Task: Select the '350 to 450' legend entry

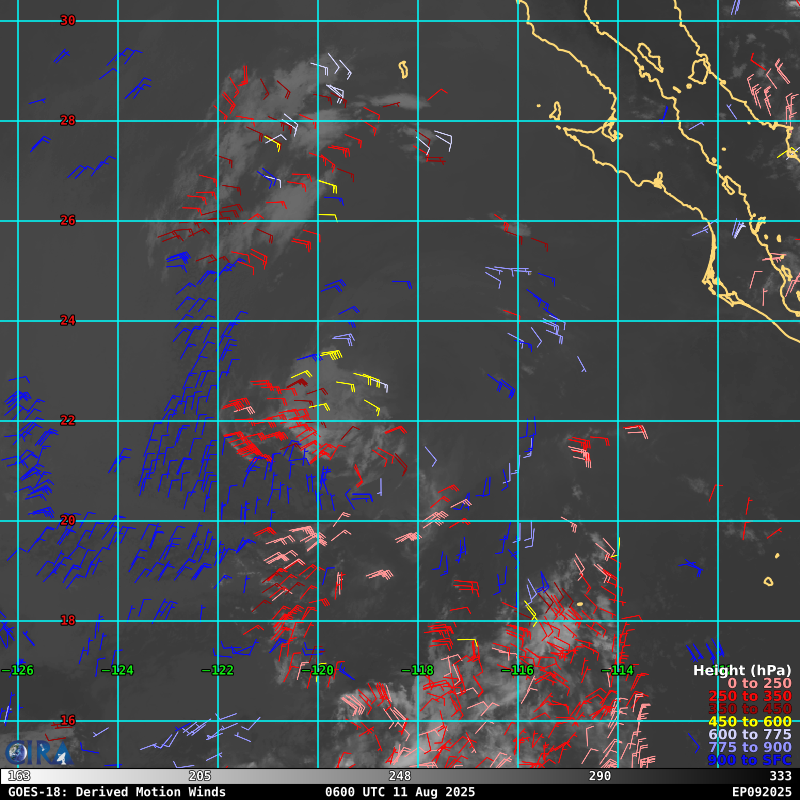Action: point(750,709)
